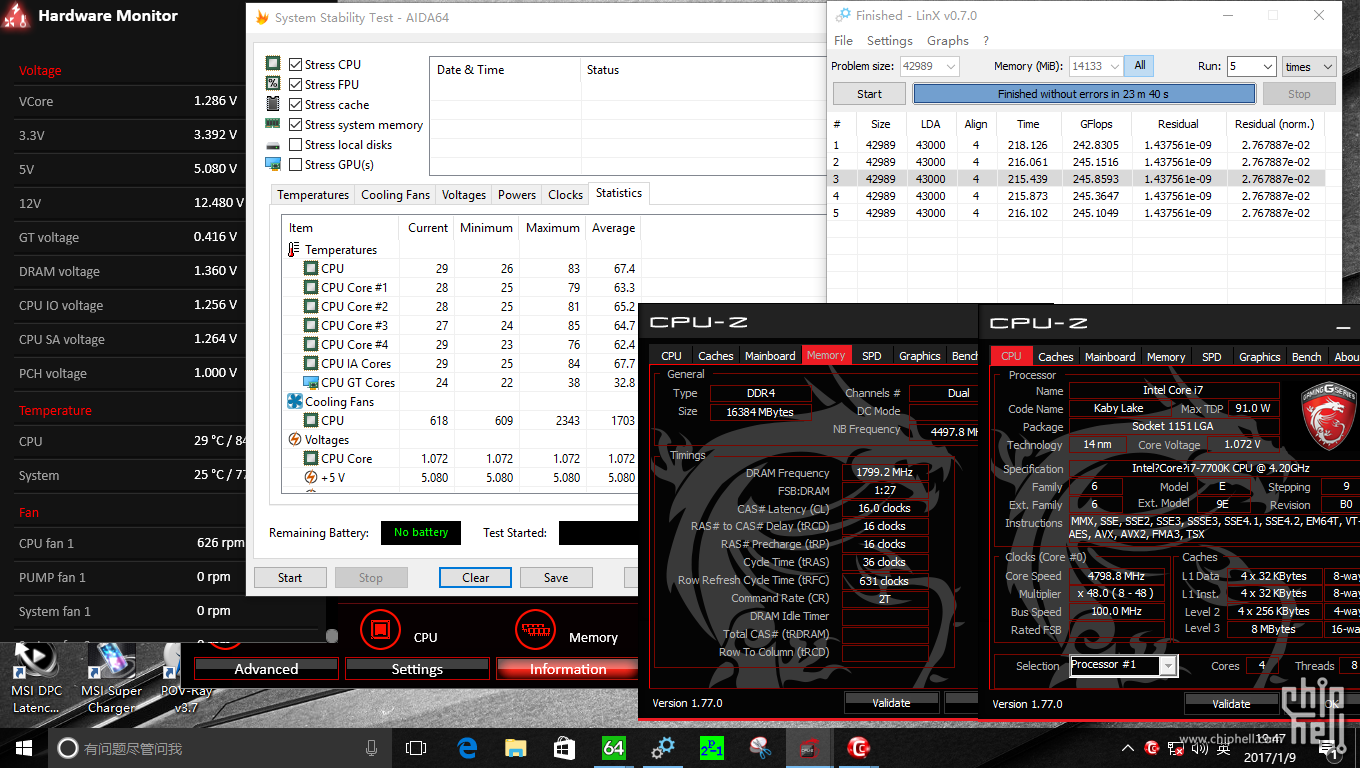Image resolution: width=1360 pixels, height=768 pixels.
Task: Enable the Stress local disks checkbox
Action: [x=295, y=144]
